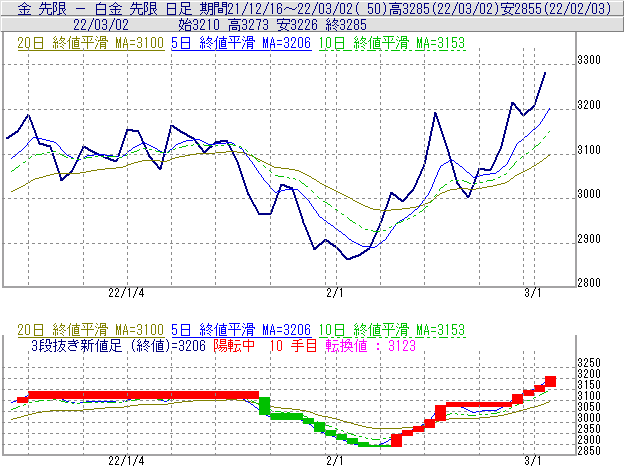Image resolution: width=624 pixels, height=475 pixels.
Task: Click the upper chart '10日 終値平滑 MA=3153' legend
Action: pos(392,43)
